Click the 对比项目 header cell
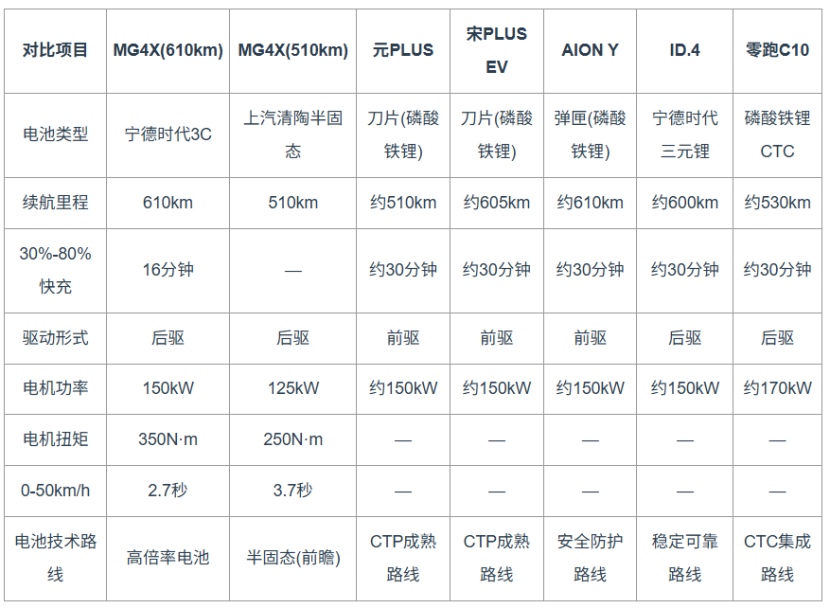Viewport: 830px width, 608px height. click(55, 51)
